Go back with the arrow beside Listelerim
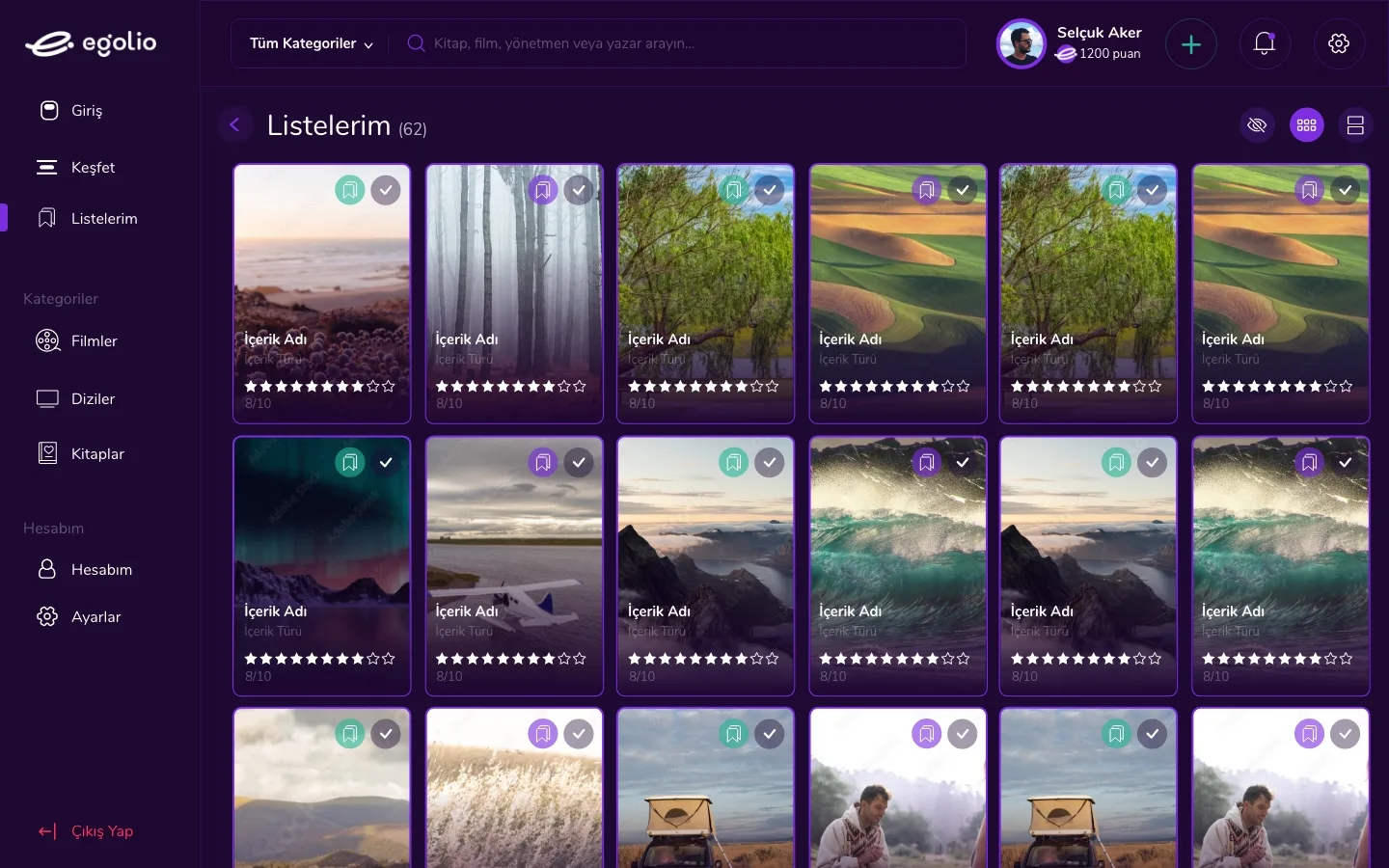 [x=234, y=124]
